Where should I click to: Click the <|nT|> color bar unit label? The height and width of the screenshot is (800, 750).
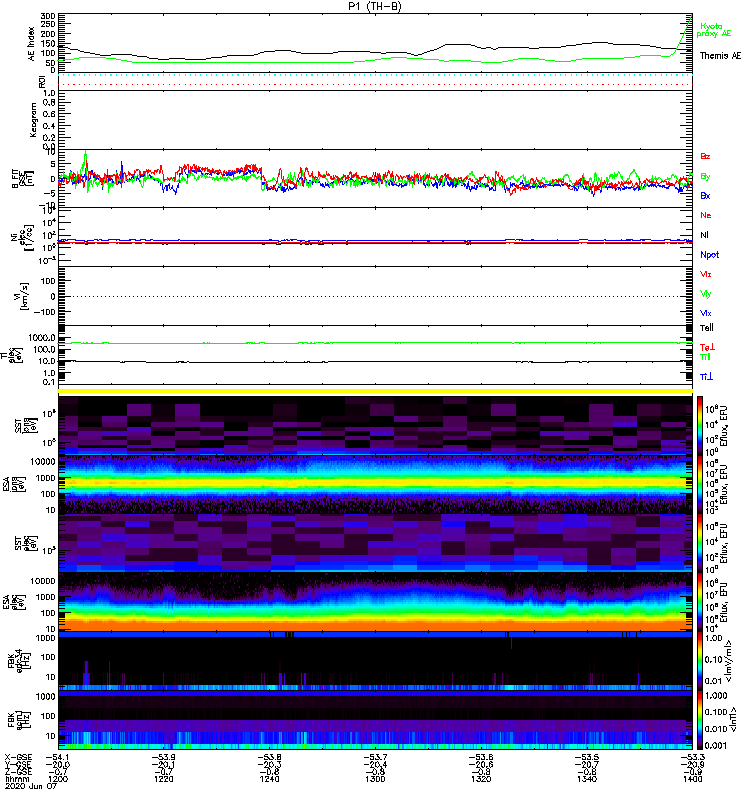731,719
